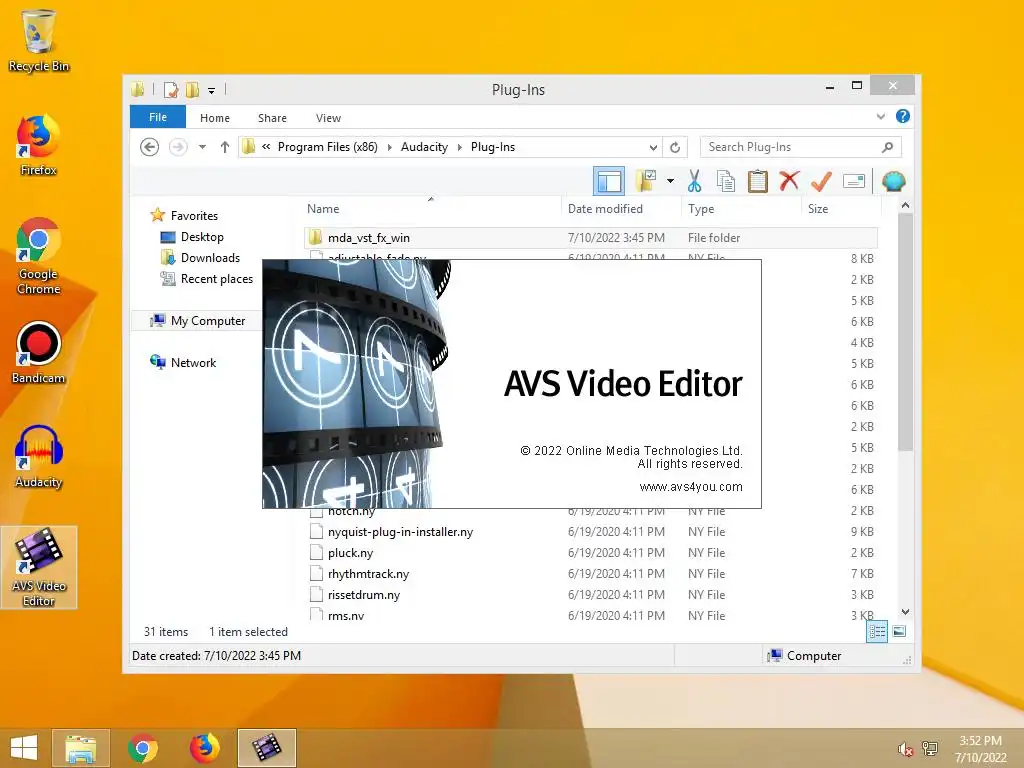Open folder options icon in toolbar

646,181
